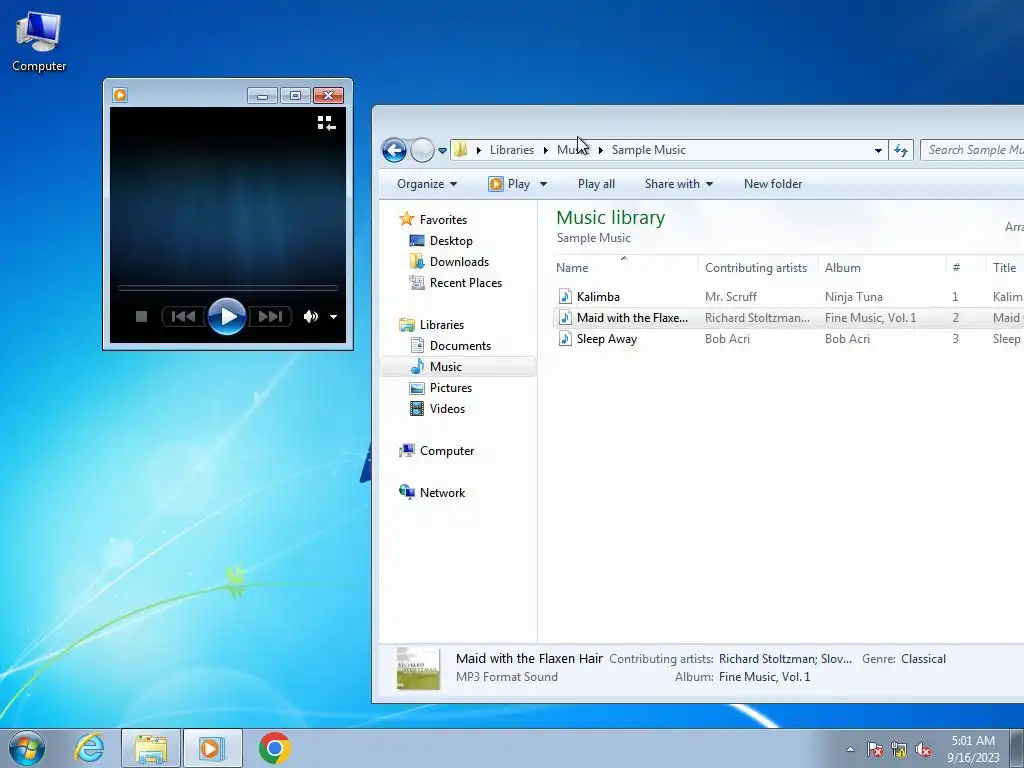Screen dimensions: 1024x768
Task: Click Play all in toolbar
Action: click(x=596, y=184)
